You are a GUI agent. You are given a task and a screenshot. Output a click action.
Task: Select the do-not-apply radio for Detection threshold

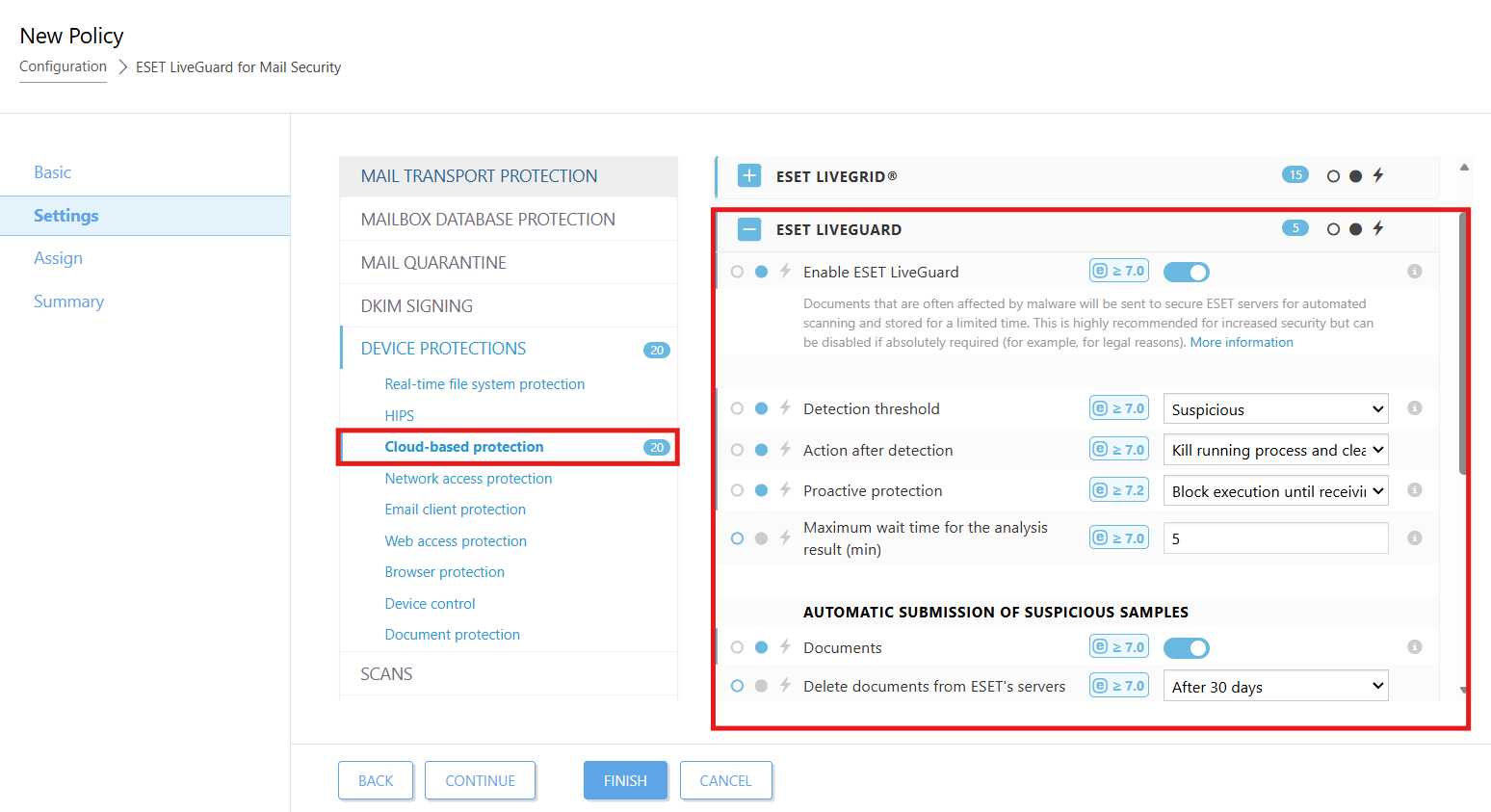point(737,408)
